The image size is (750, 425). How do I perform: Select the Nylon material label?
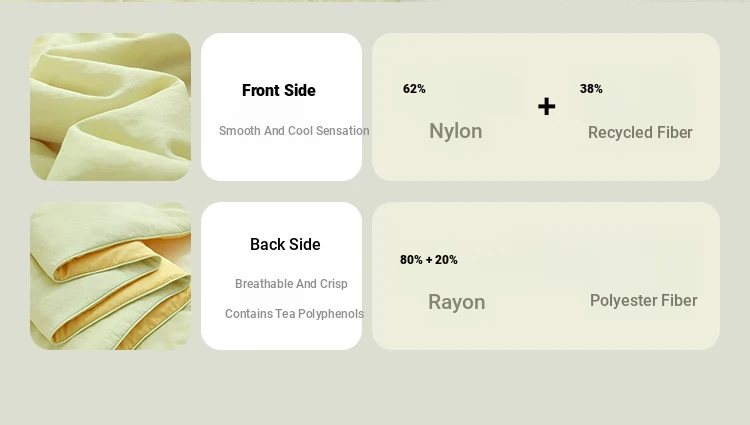tap(455, 131)
